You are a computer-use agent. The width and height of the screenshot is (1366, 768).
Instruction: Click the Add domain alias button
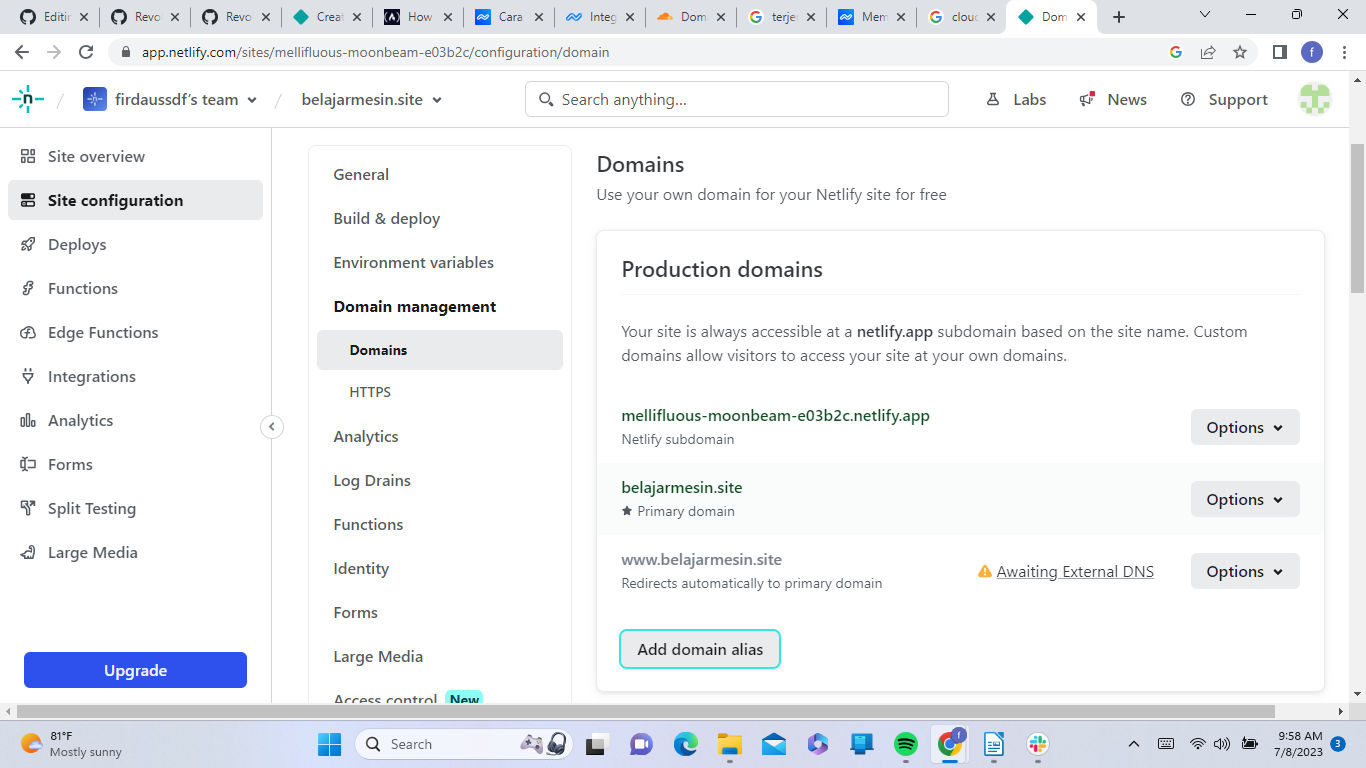699,649
